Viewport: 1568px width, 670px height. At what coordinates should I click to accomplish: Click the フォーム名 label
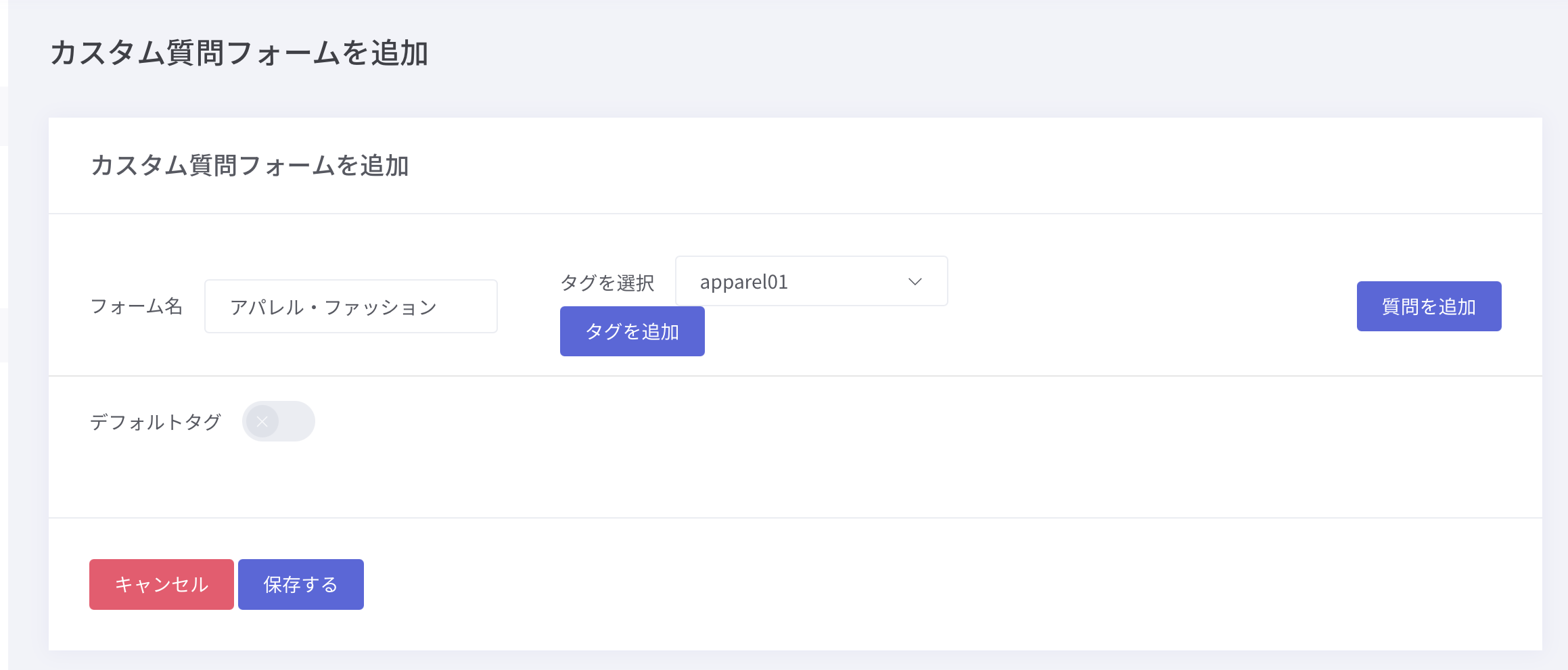click(x=137, y=306)
